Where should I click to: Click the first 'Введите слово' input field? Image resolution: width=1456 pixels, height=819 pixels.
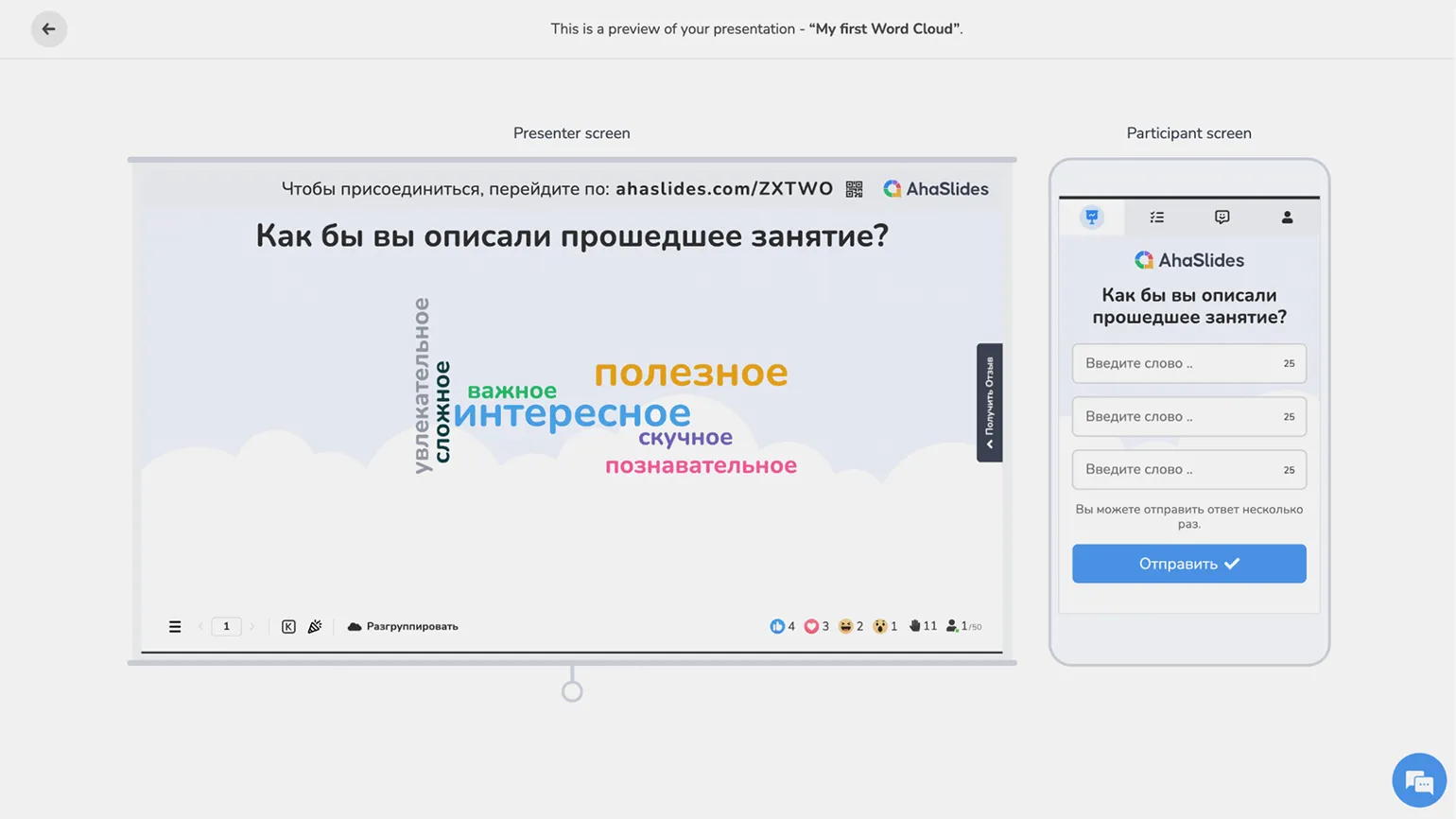[1177, 364]
